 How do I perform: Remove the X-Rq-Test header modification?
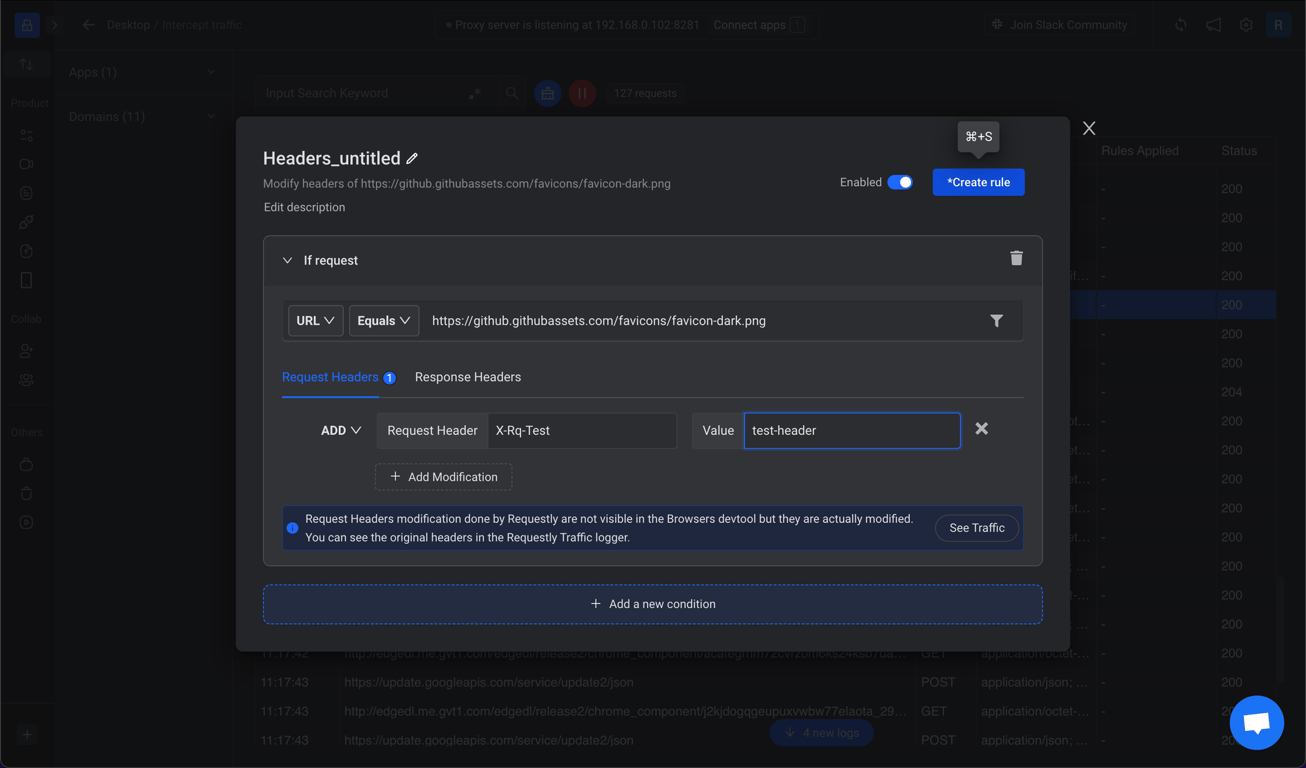click(981, 429)
